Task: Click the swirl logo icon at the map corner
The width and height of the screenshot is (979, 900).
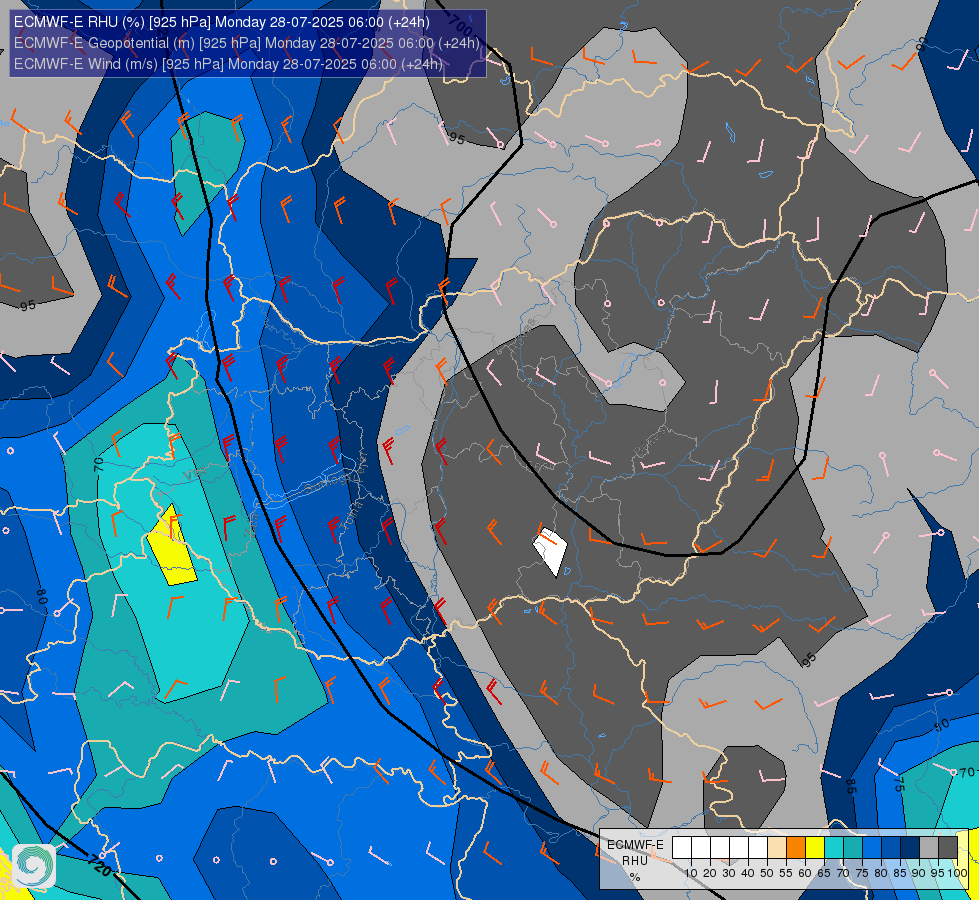Action: click(x=34, y=866)
